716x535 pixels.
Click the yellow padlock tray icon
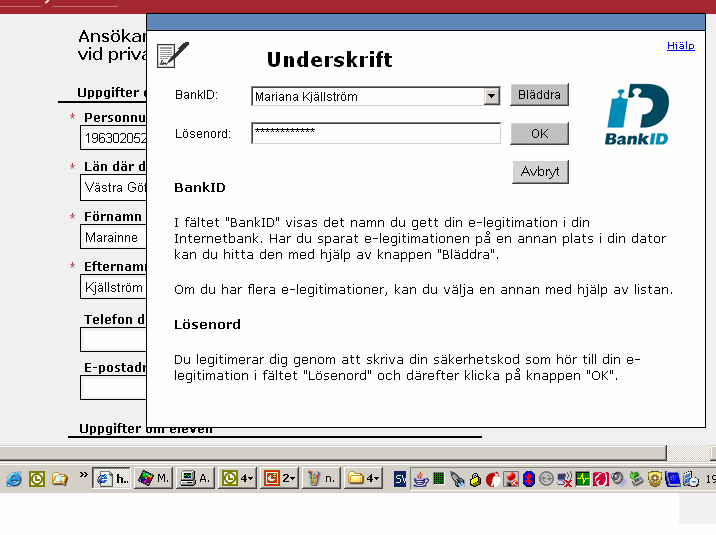click(x=475, y=480)
